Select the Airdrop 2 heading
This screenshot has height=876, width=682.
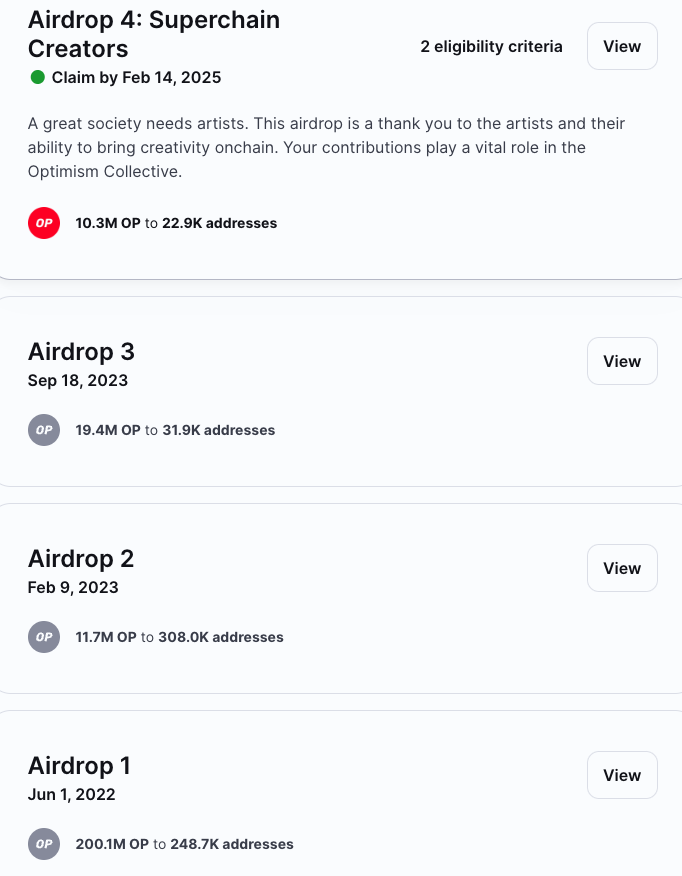coord(81,559)
